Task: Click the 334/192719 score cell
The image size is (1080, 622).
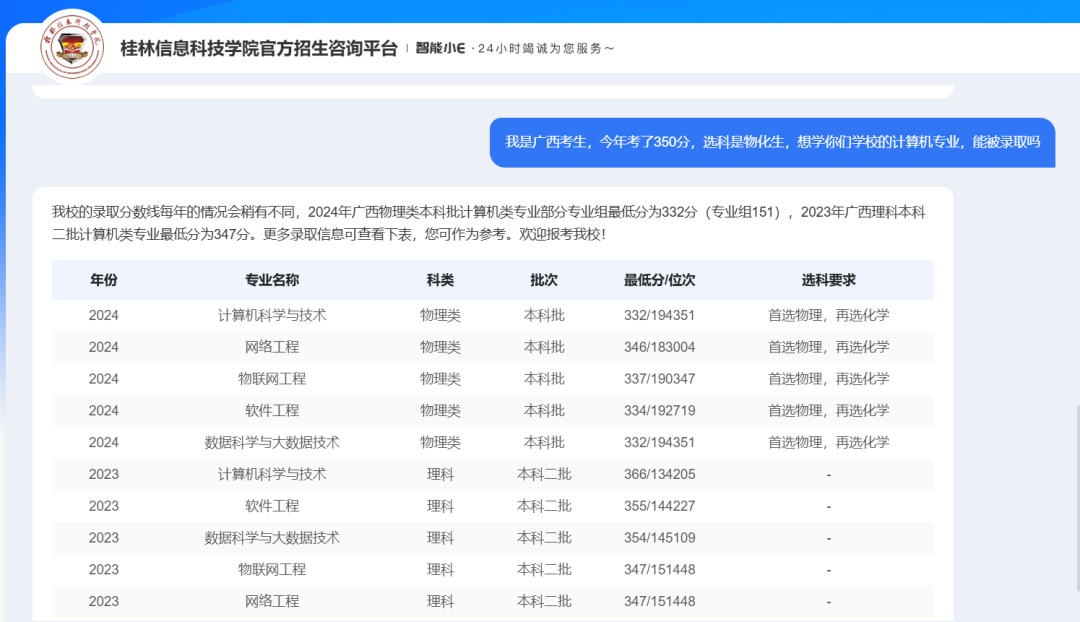Action: pos(659,411)
